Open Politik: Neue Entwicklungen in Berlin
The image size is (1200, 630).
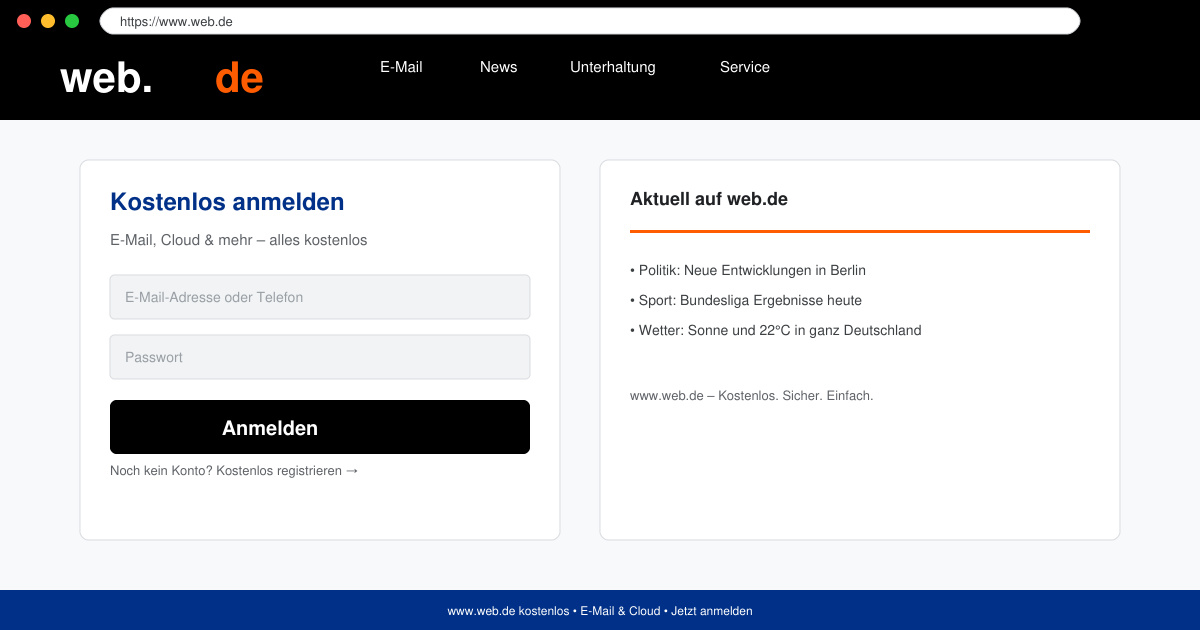coord(748,270)
